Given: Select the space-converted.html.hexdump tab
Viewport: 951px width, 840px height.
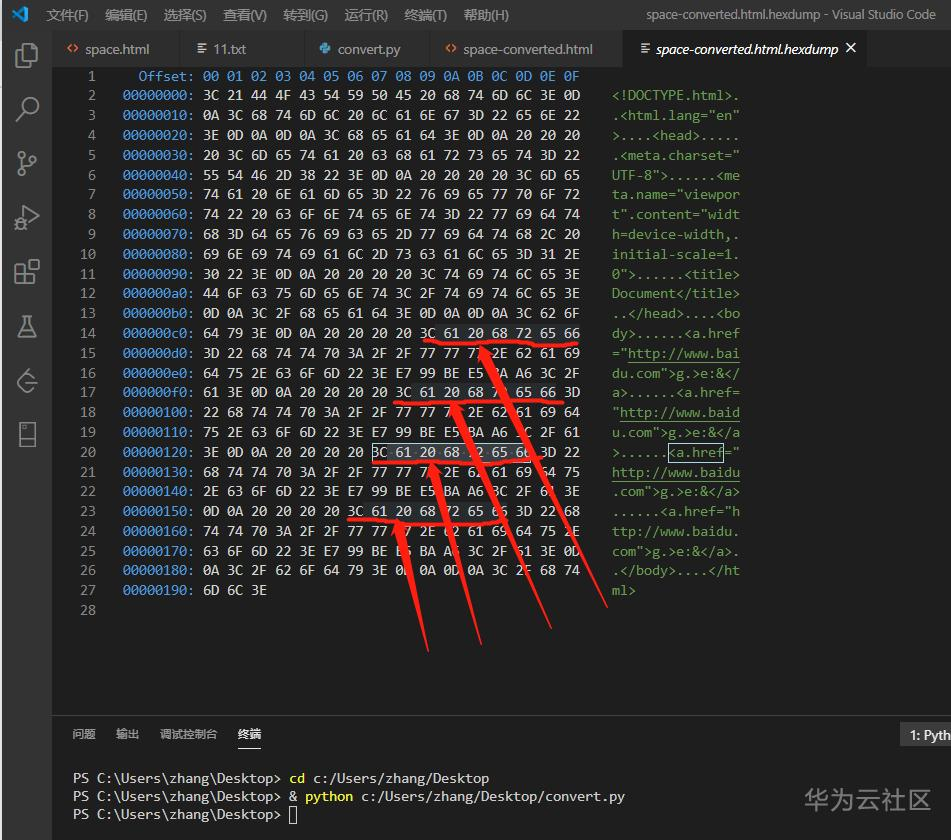Looking at the screenshot, I should coord(746,49).
